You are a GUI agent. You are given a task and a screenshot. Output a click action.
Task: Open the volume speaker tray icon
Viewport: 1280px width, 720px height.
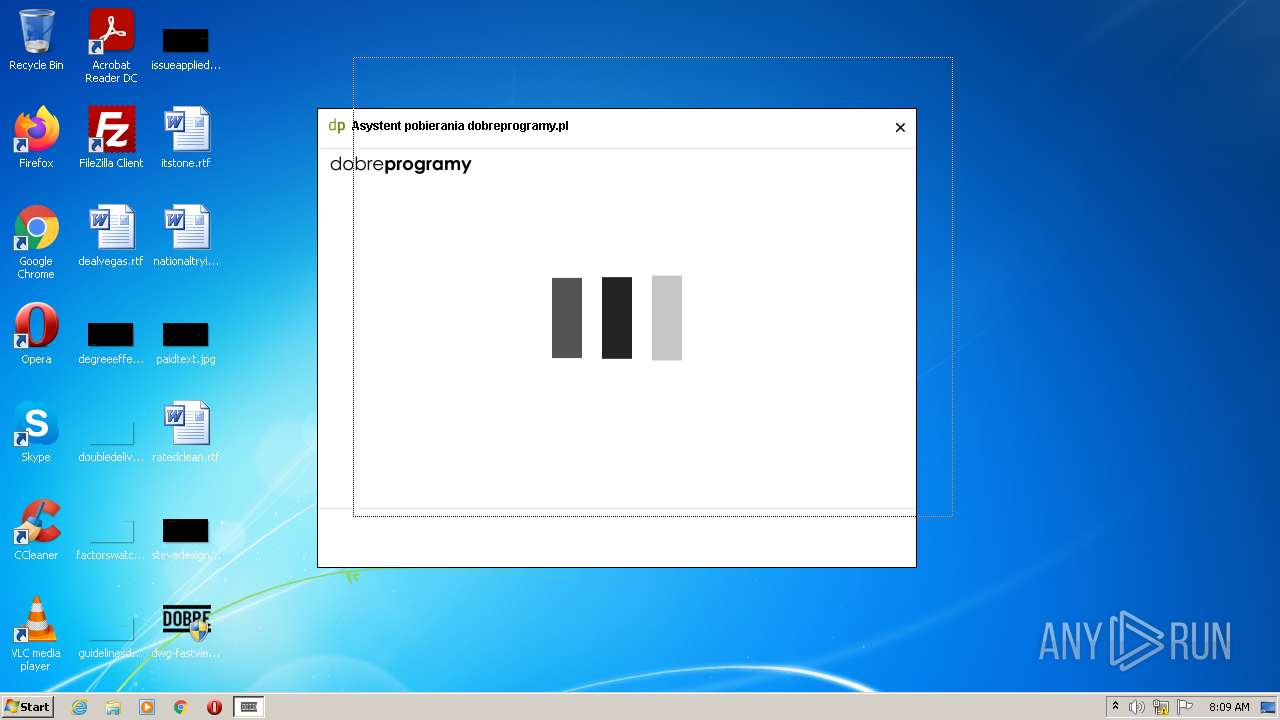(x=1137, y=707)
